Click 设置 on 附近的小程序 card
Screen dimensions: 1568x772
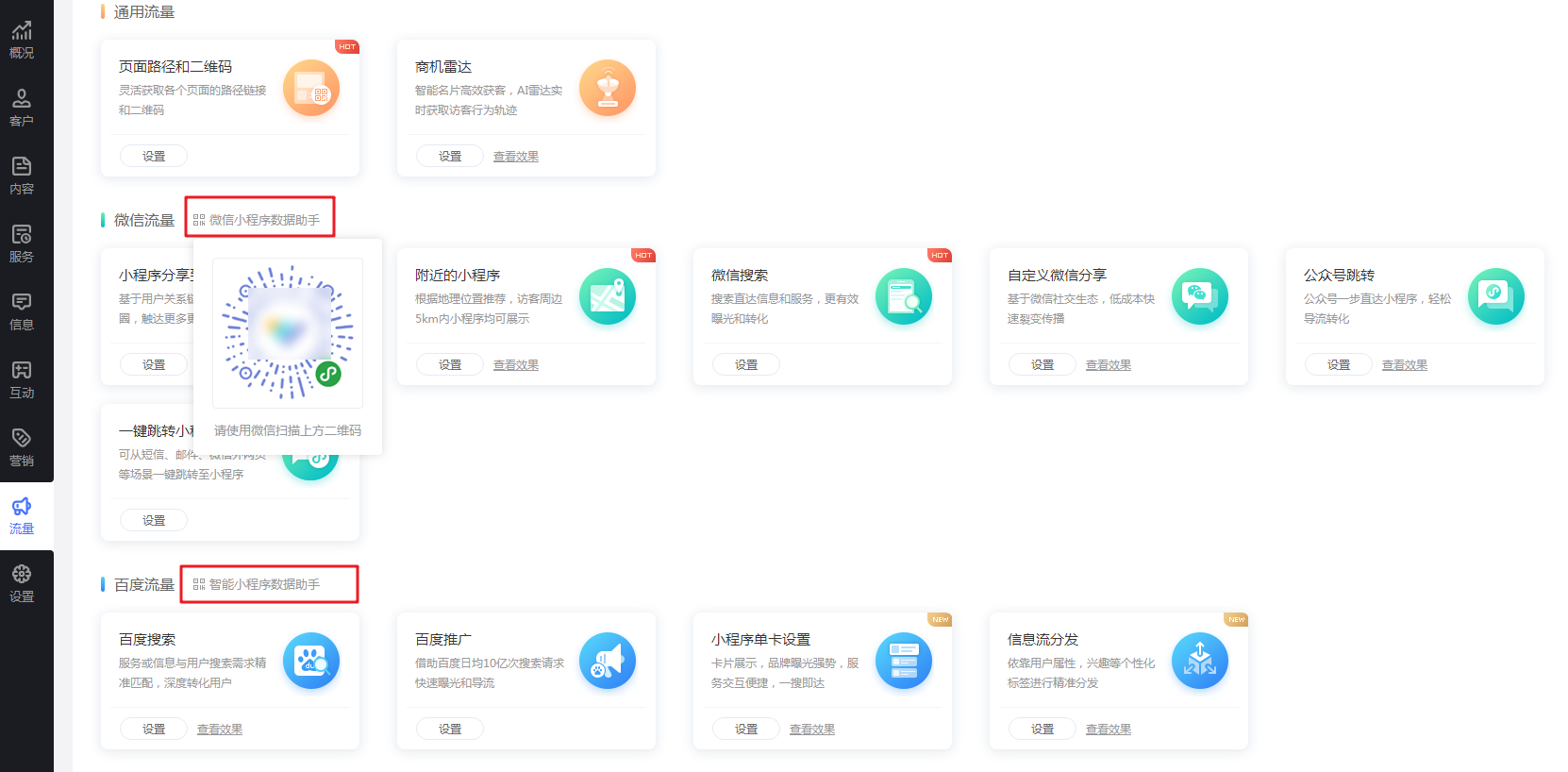pyautogui.click(x=450, y=364)
